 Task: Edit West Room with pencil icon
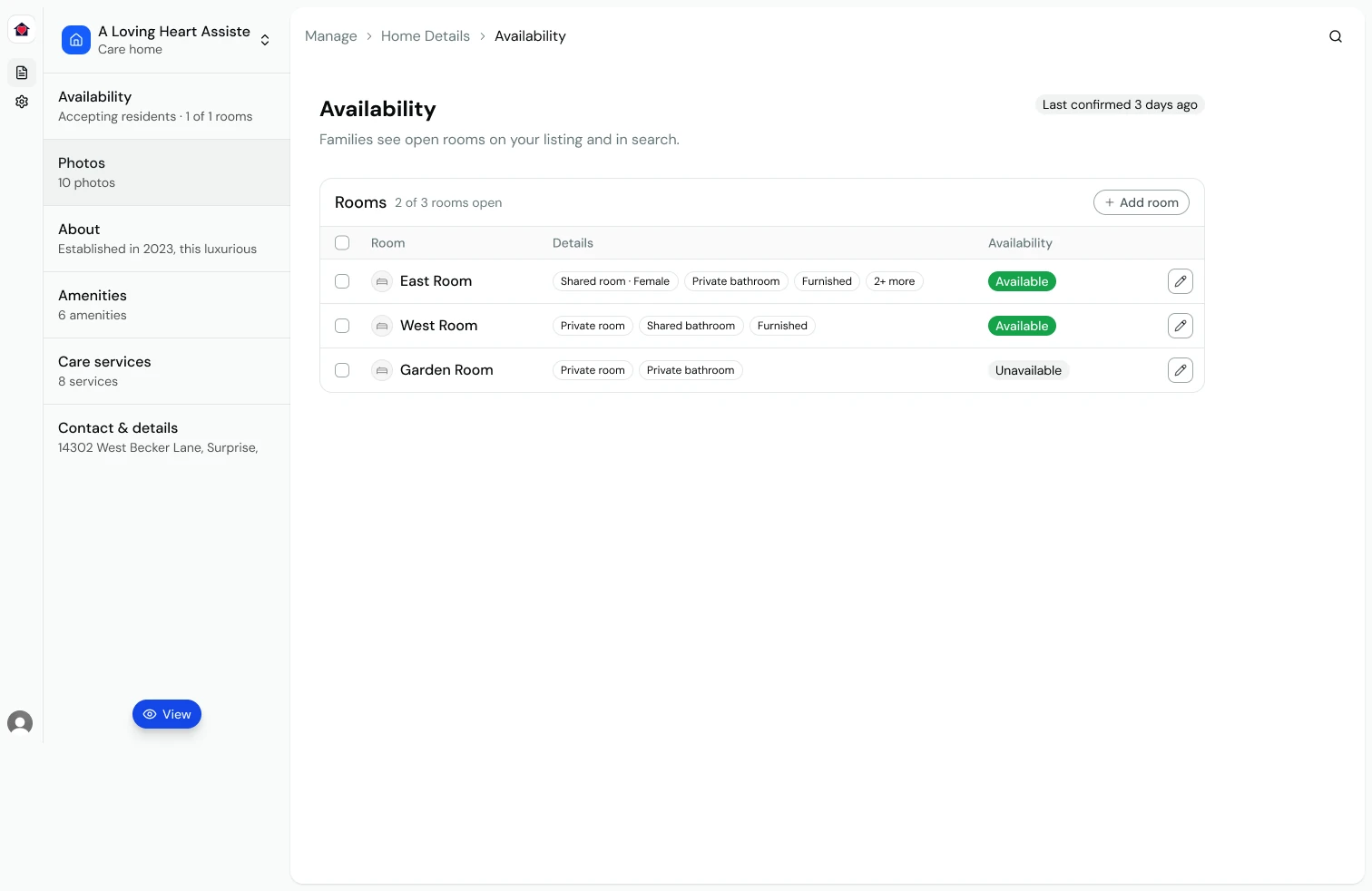(1181, 326)
